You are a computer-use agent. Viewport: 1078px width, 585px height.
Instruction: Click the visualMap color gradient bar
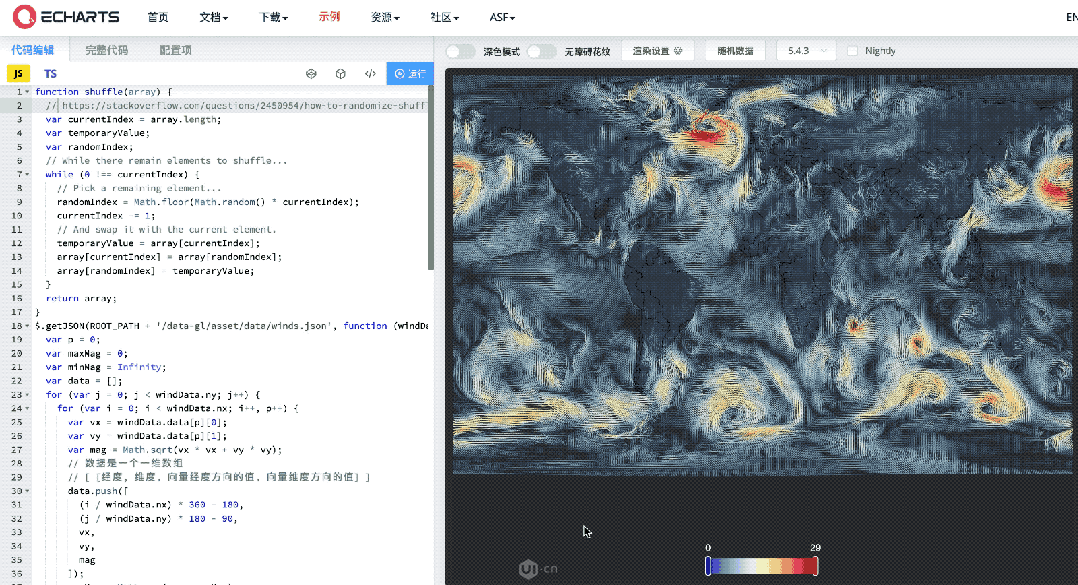[762, 566]
